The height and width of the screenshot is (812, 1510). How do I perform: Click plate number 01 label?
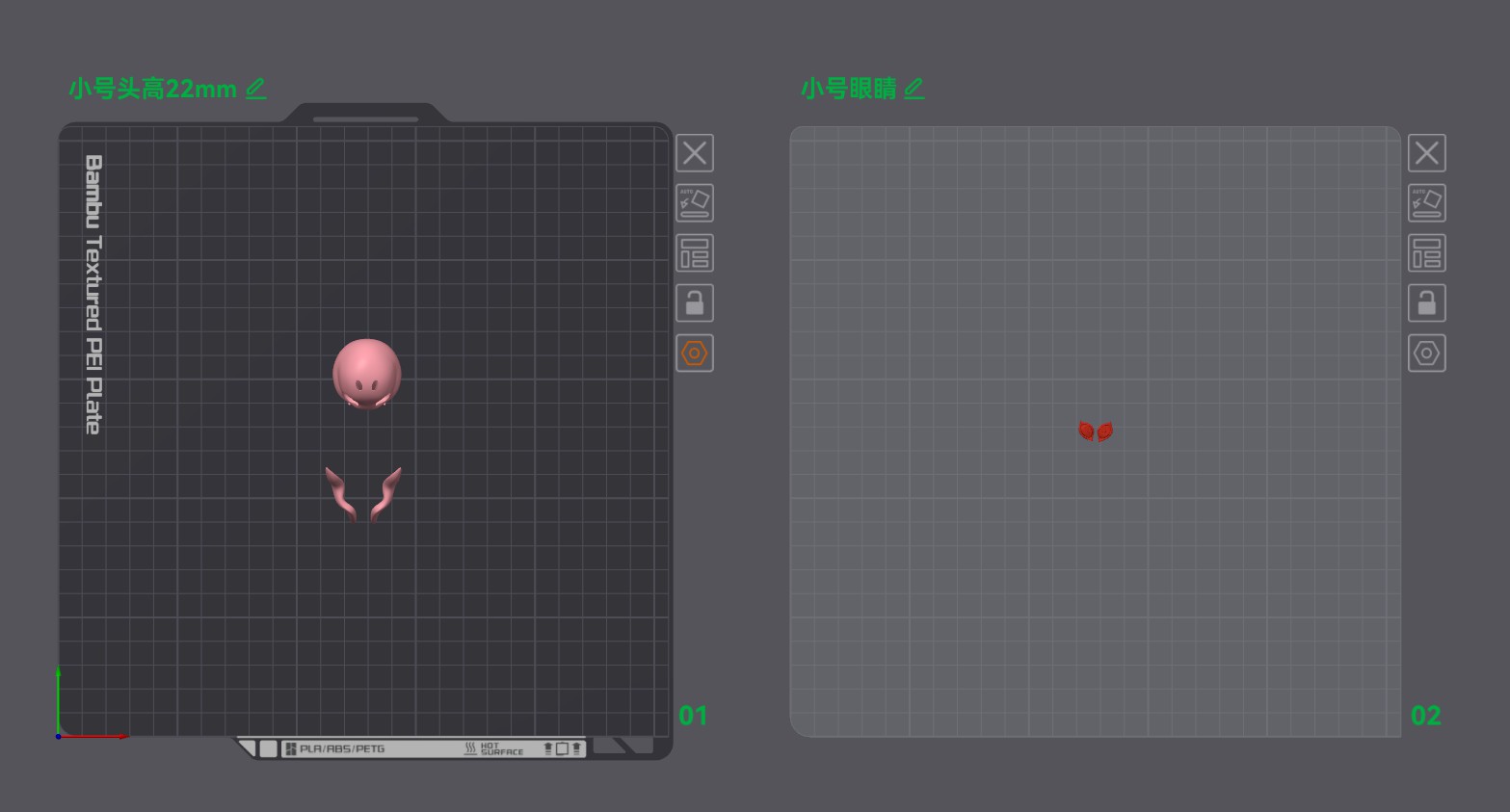(x=693, y=716)
